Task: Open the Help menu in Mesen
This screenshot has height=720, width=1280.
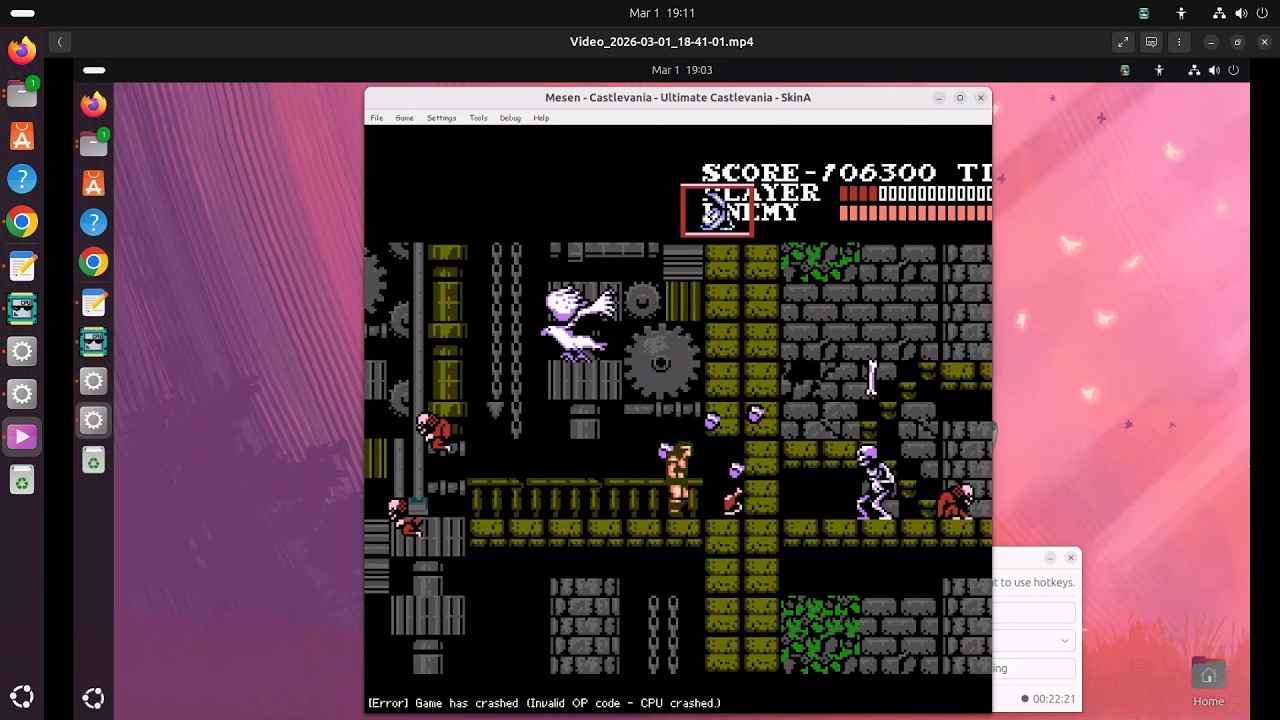Action: point(541,118)
